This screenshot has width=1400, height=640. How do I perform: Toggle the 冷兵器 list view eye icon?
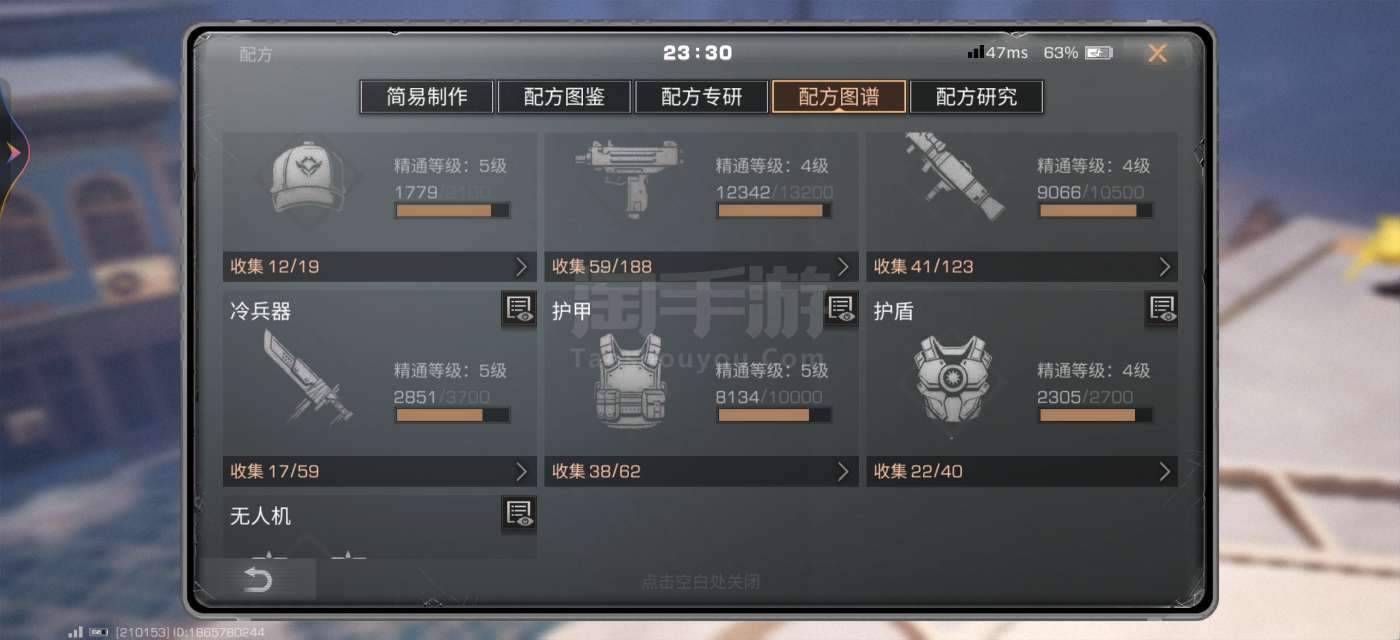519,309
